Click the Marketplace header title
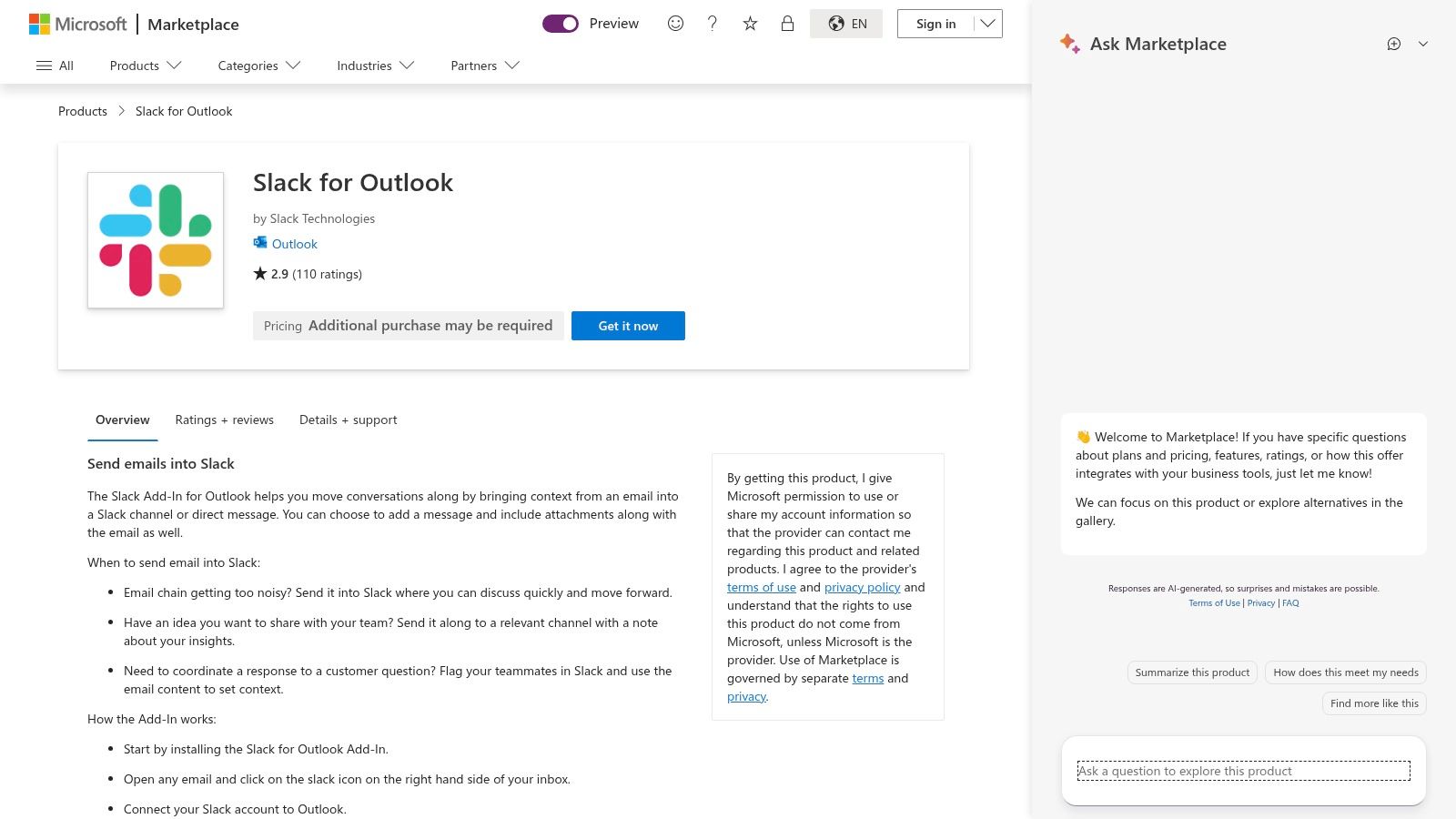The height and width of the screenshot is (819, 1456). pyautogui.click(x=193, y=25)
